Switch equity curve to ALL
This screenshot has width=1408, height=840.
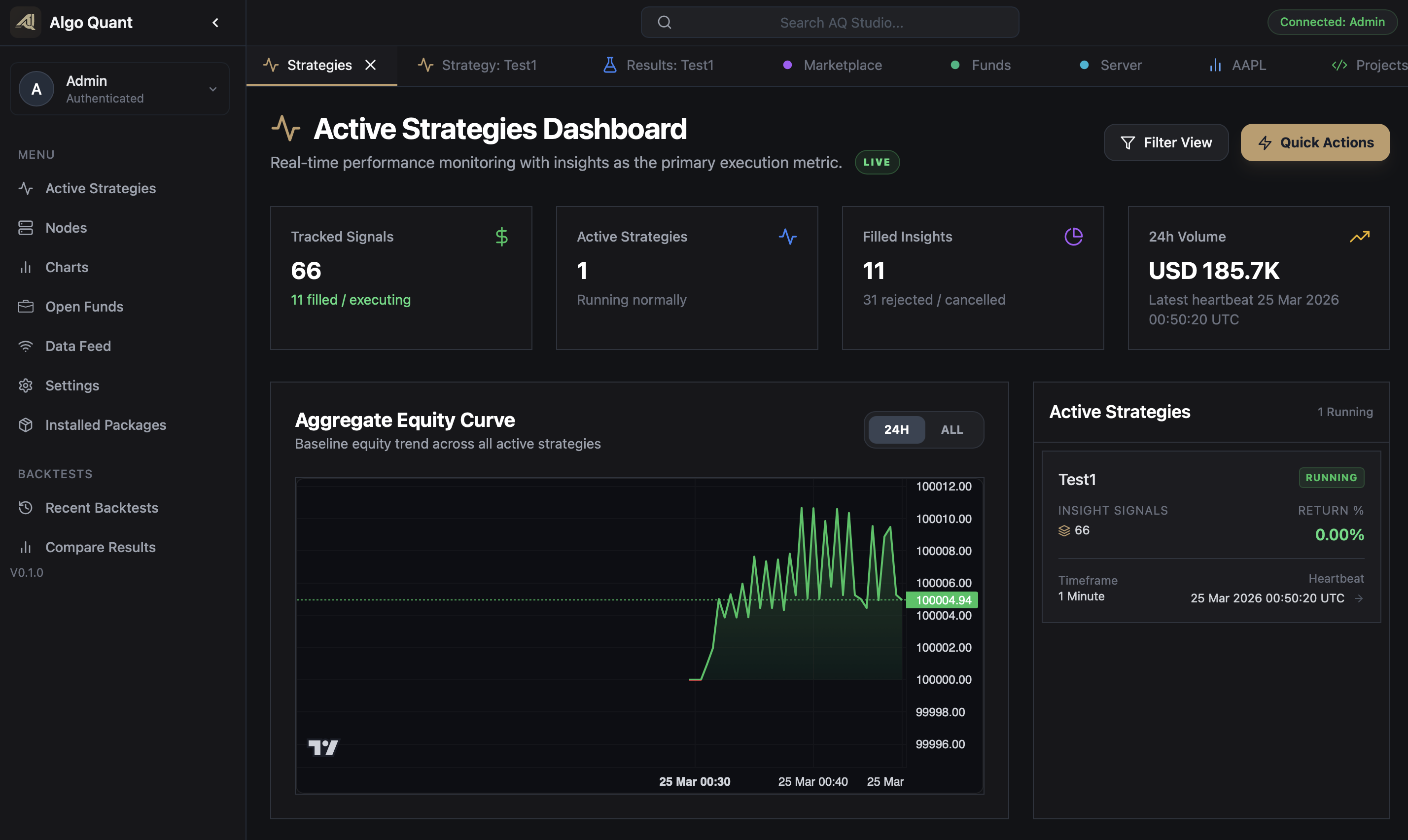pyautogui.click(x=952, y=430)
